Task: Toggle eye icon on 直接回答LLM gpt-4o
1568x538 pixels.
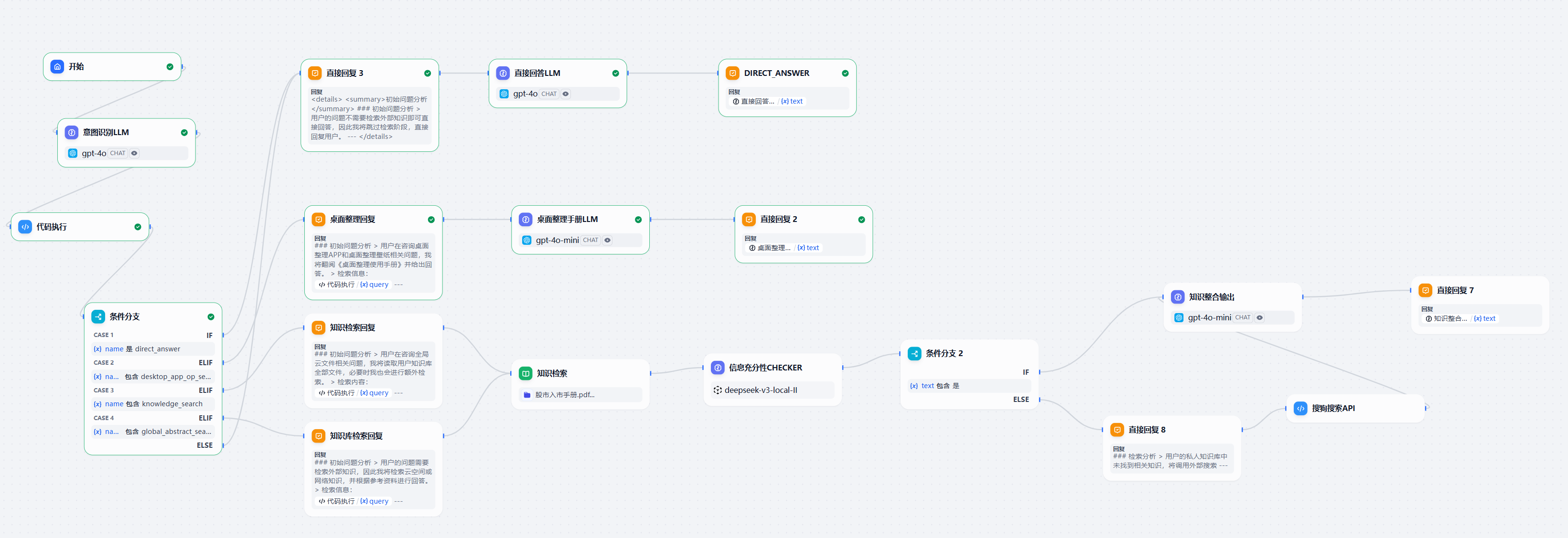Action: point(566,94)
